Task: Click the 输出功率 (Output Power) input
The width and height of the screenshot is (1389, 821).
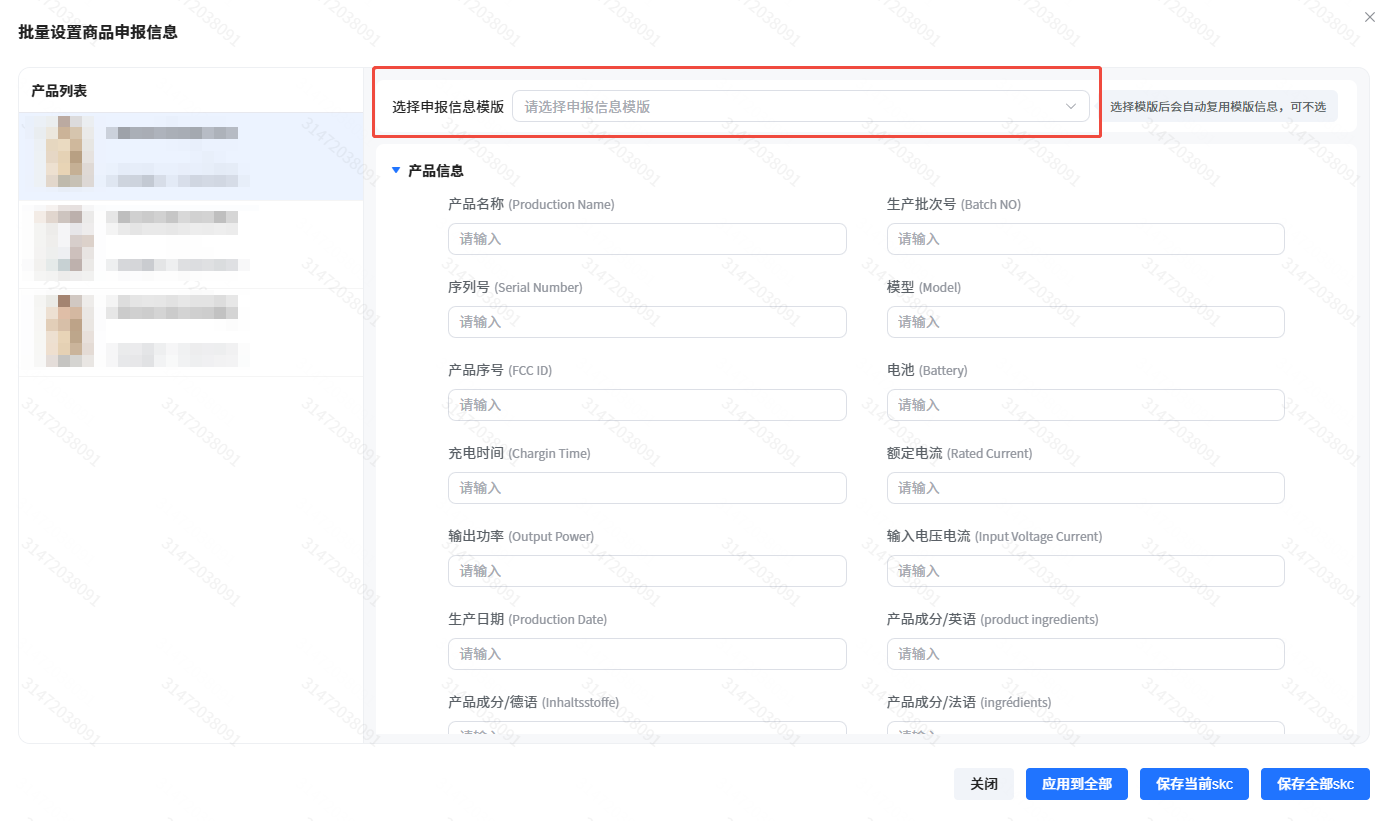Action: pyautogui.click(x=647, y=571)
